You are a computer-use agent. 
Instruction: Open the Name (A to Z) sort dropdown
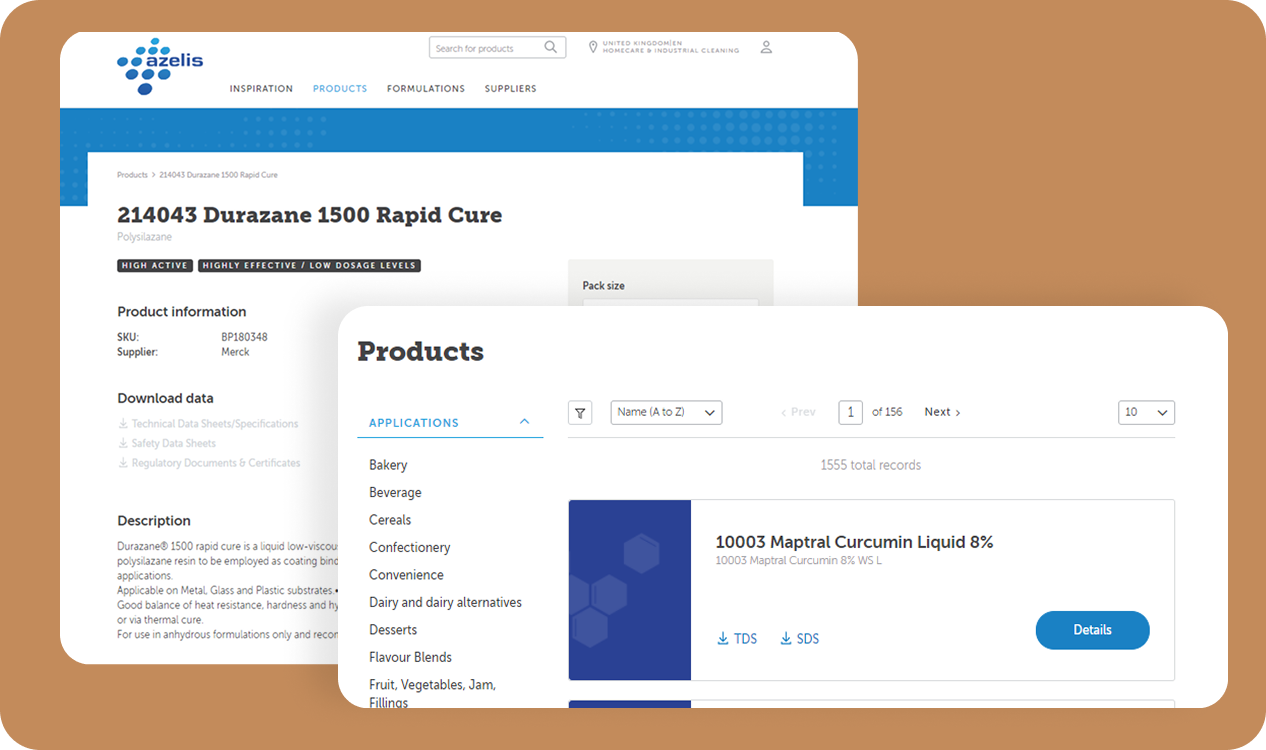coord(666,412)
